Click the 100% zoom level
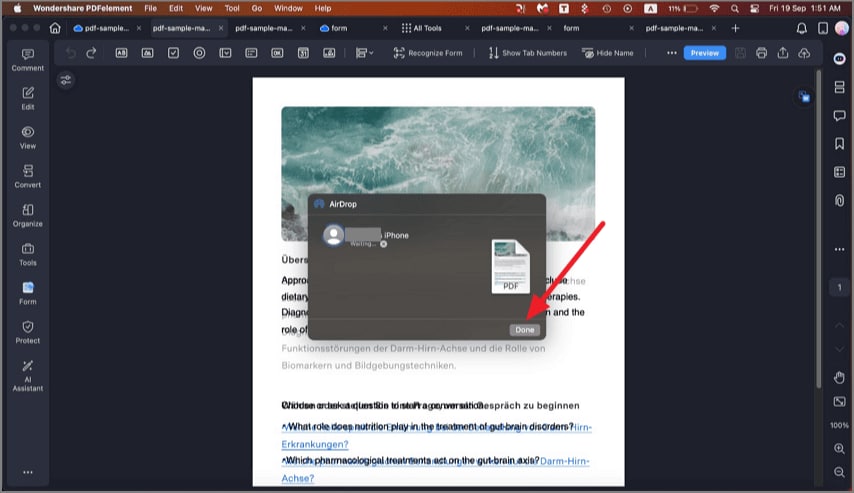 tap(839, 425)
